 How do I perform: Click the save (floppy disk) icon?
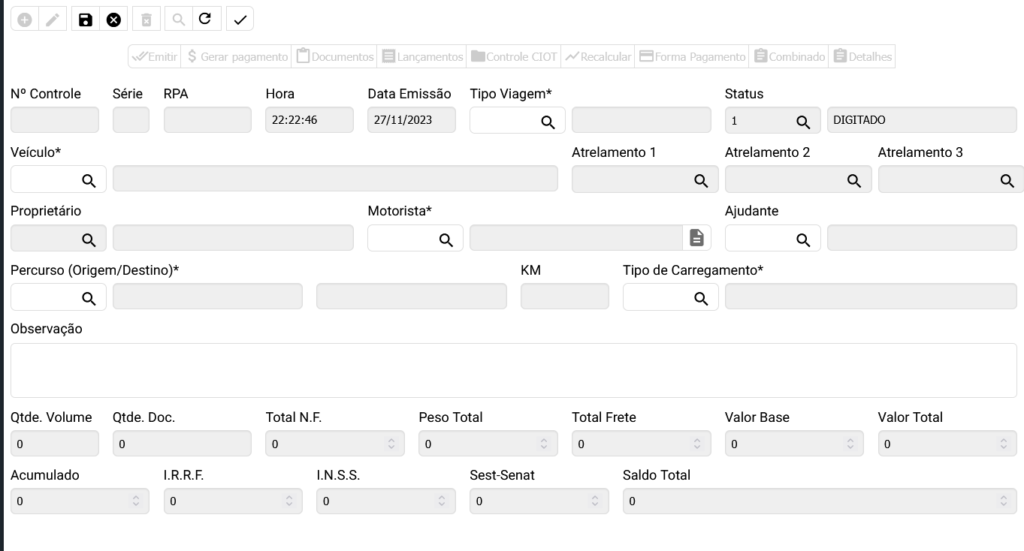[85, 19]
